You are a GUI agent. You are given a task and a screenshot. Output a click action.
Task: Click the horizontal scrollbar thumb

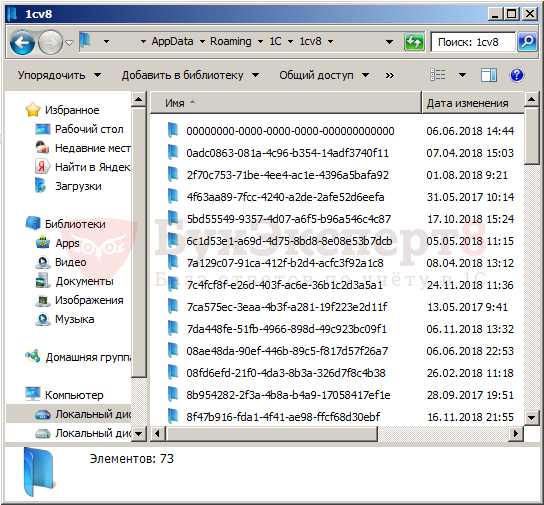pos(271,434)
